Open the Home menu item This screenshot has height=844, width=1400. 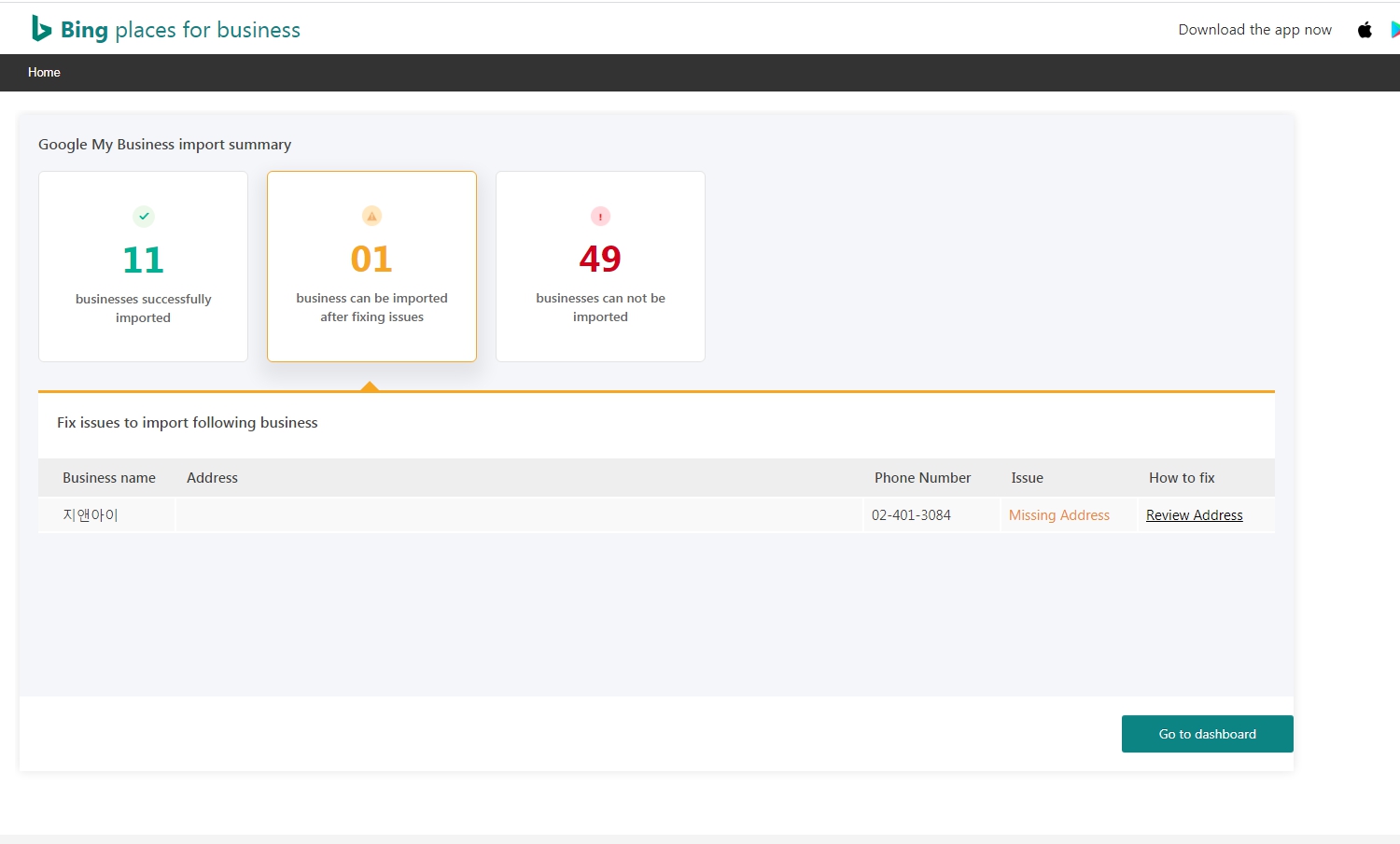[44, 72]
